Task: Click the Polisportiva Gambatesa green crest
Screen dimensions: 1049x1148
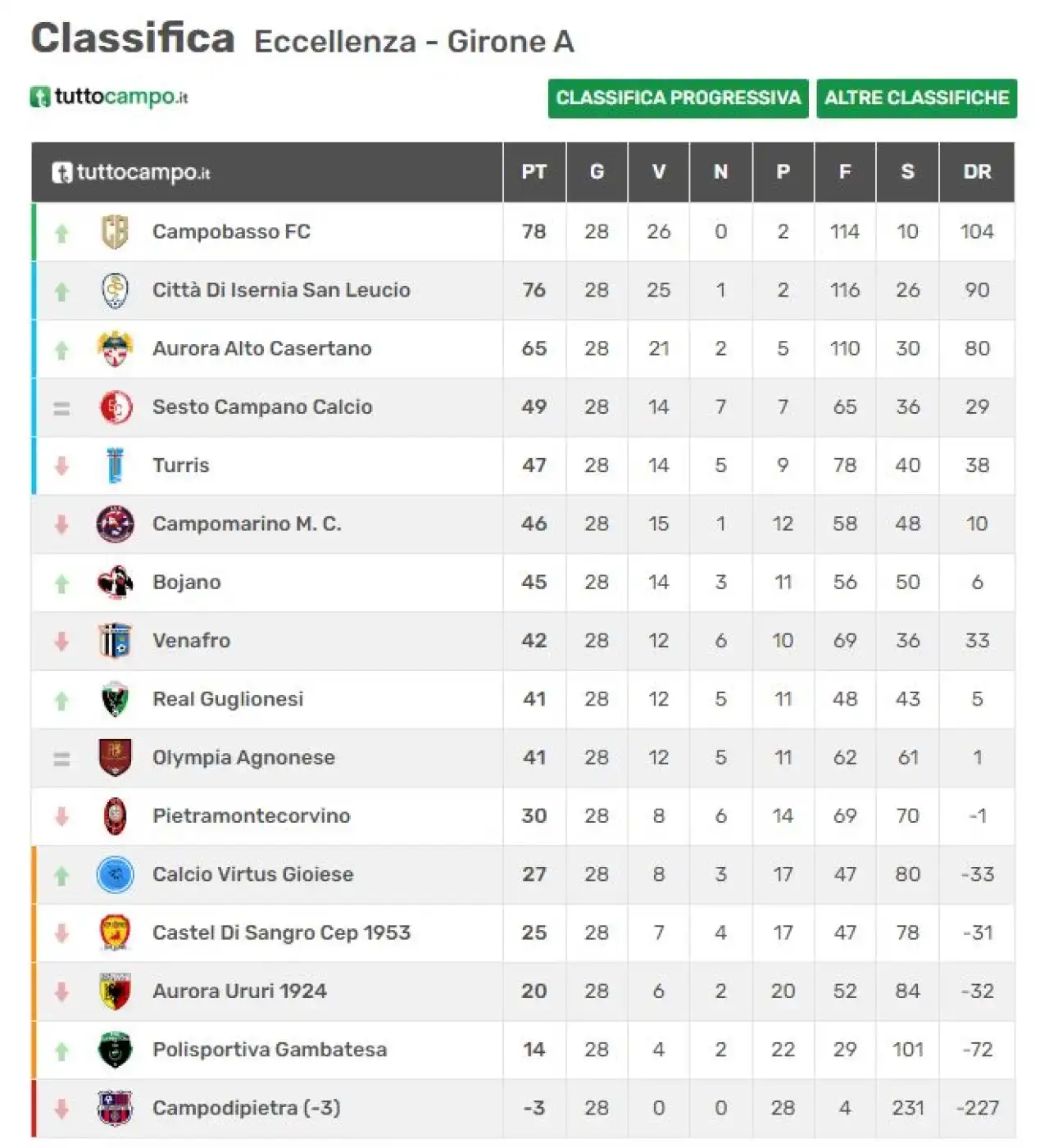Action: coord(115,1050)
